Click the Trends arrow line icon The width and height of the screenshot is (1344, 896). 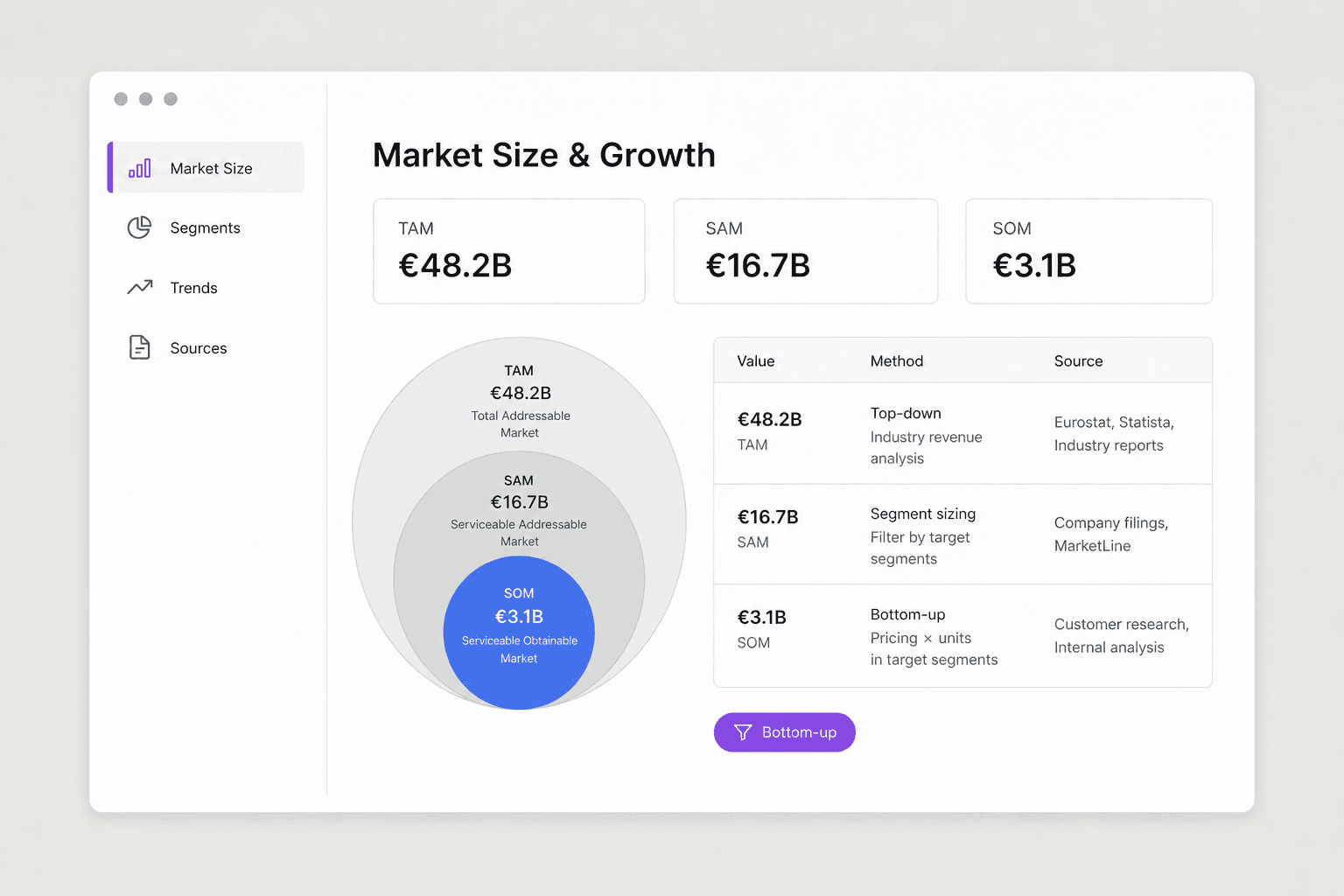[140, 287]
